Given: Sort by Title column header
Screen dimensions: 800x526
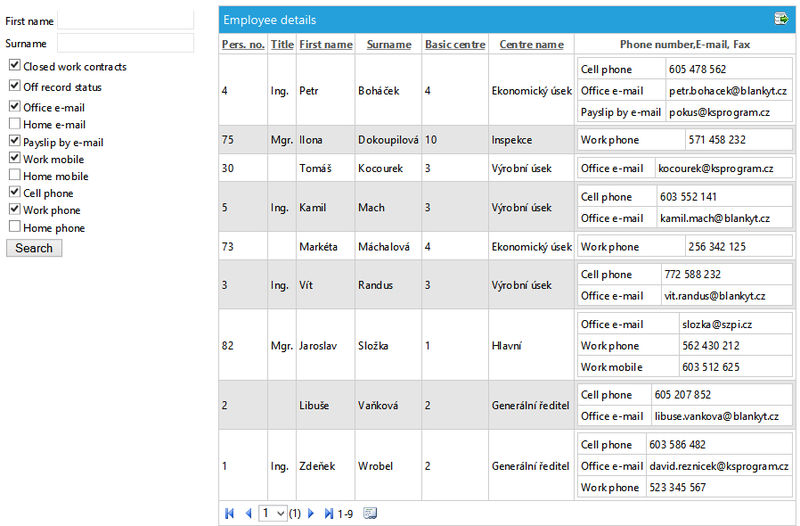Looking at the screenshot, I should [x=282, y=44].
